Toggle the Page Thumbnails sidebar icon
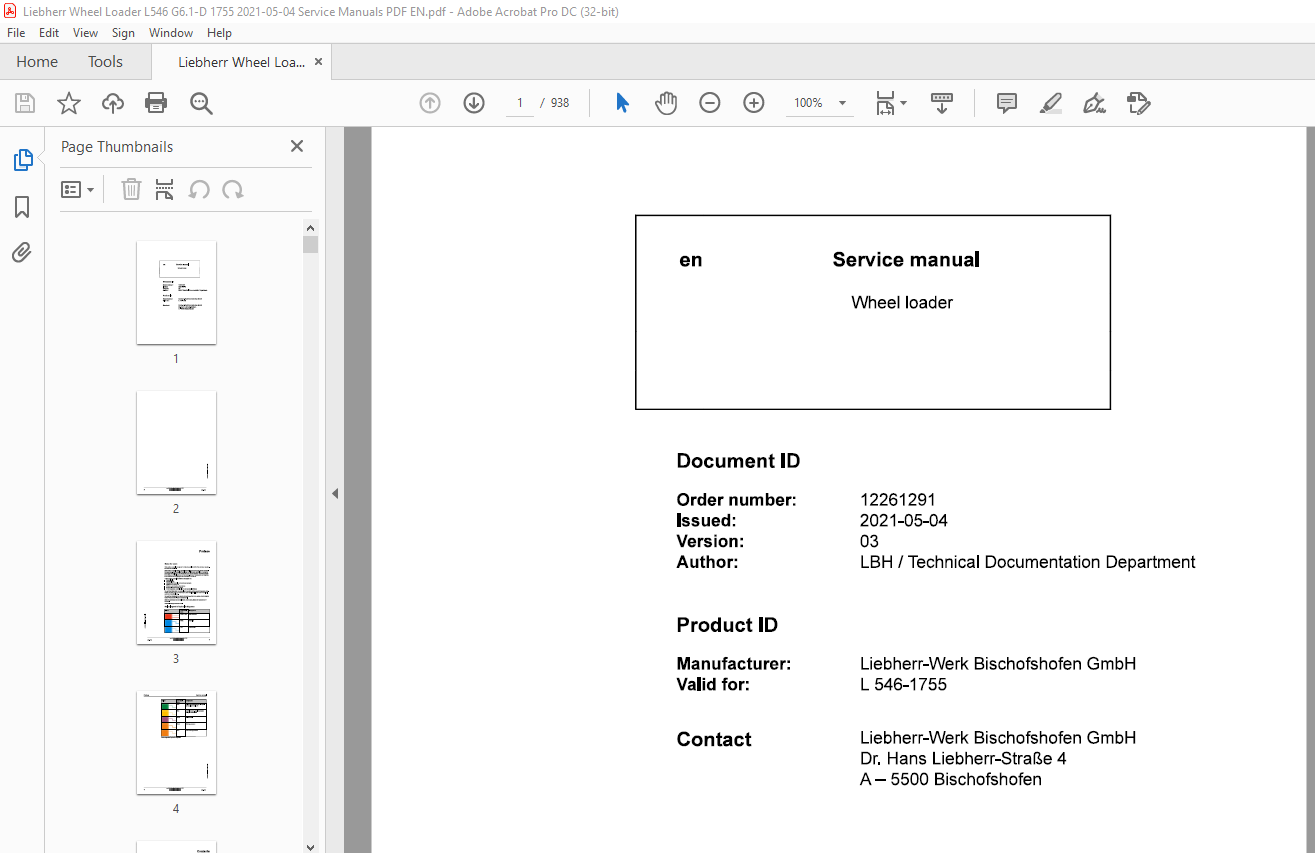The height and width of the screenshot is (853, 1315). (x=22, y=160)
